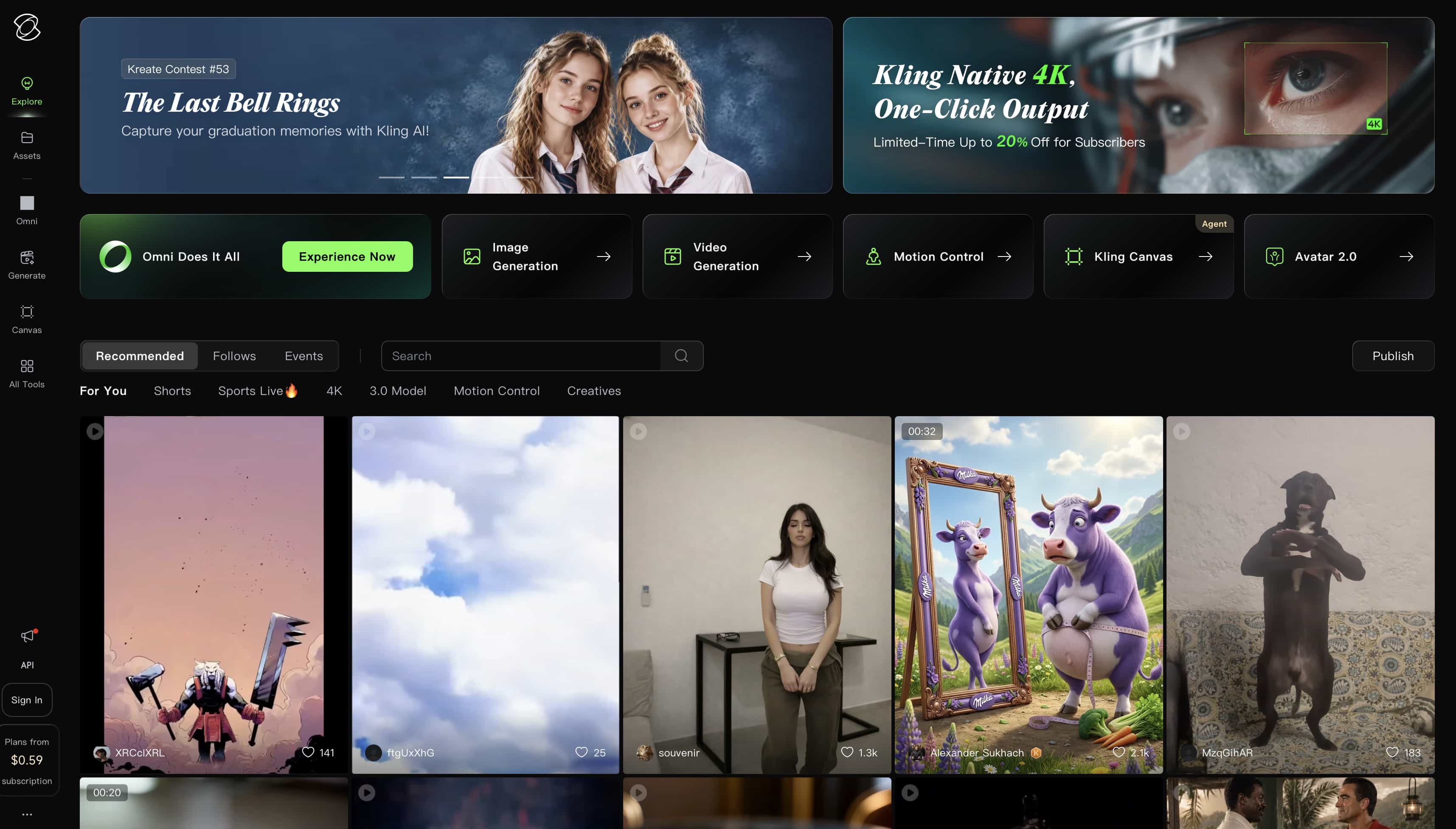Viewport: 1456px width, 829px height.
Task: Like the souvenir video heart icon
Action: 847,752
